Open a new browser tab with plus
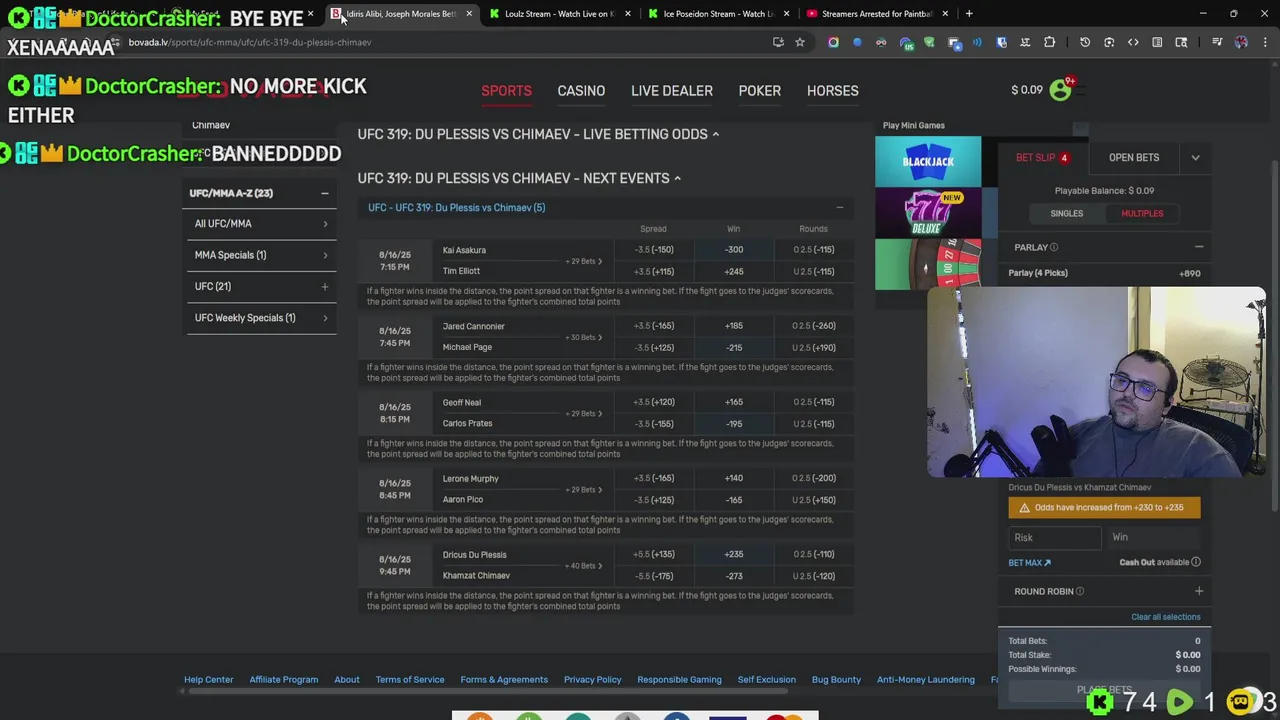1280x720 pixels. [969, 13]
